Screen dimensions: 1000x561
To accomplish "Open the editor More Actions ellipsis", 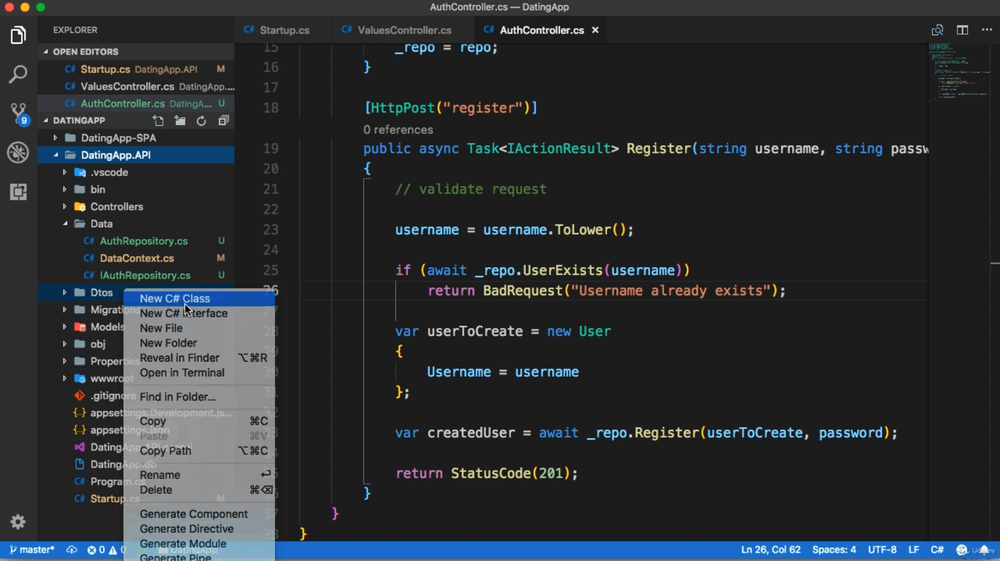I will point(987,30).
